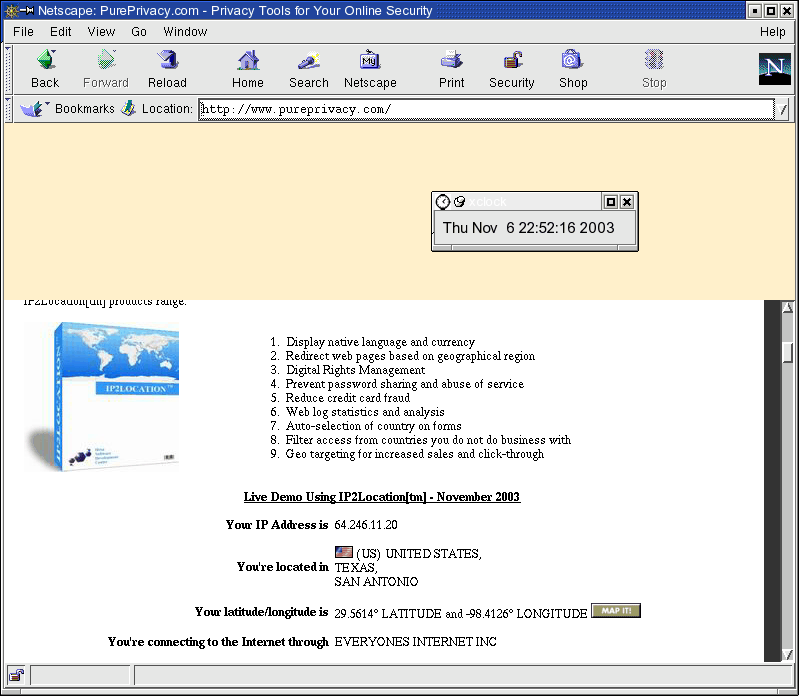Image resolution: width=799 pixels, height=696 pixels.
Task: Open the Edit menu
Action: coord(61,32)
